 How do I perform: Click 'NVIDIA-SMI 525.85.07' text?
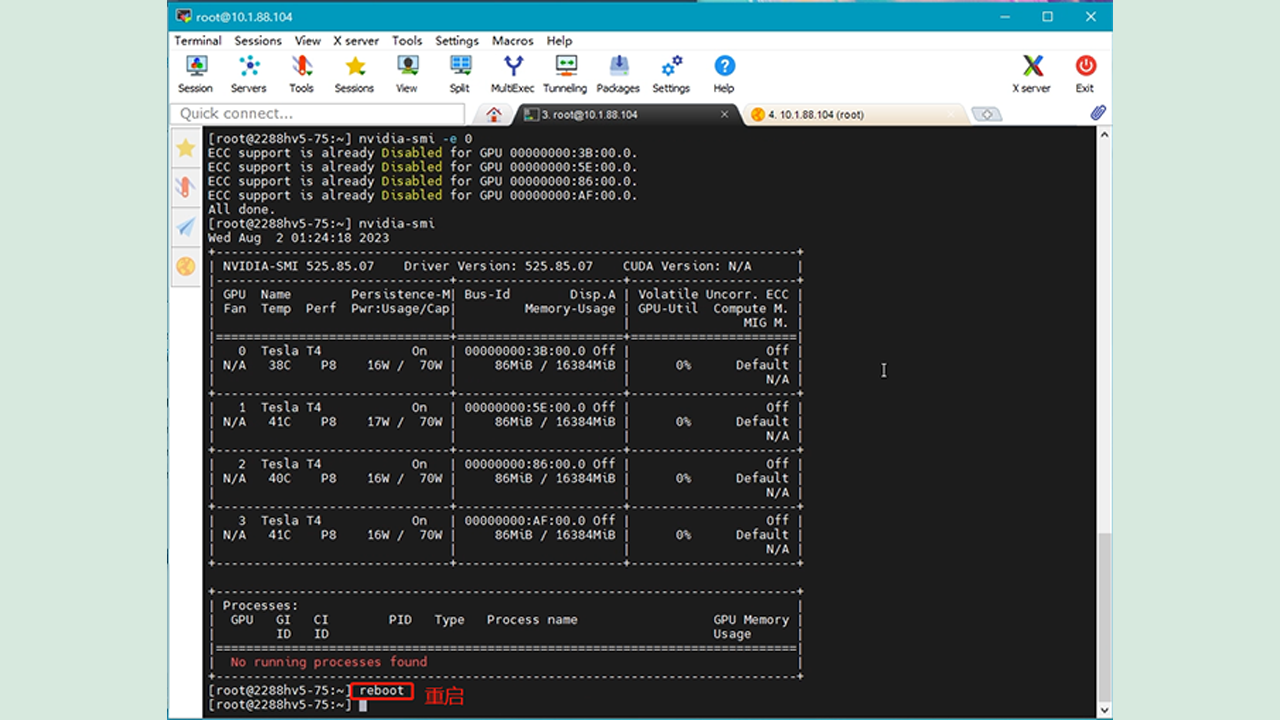pyautogui.click(x=298, y=266)
